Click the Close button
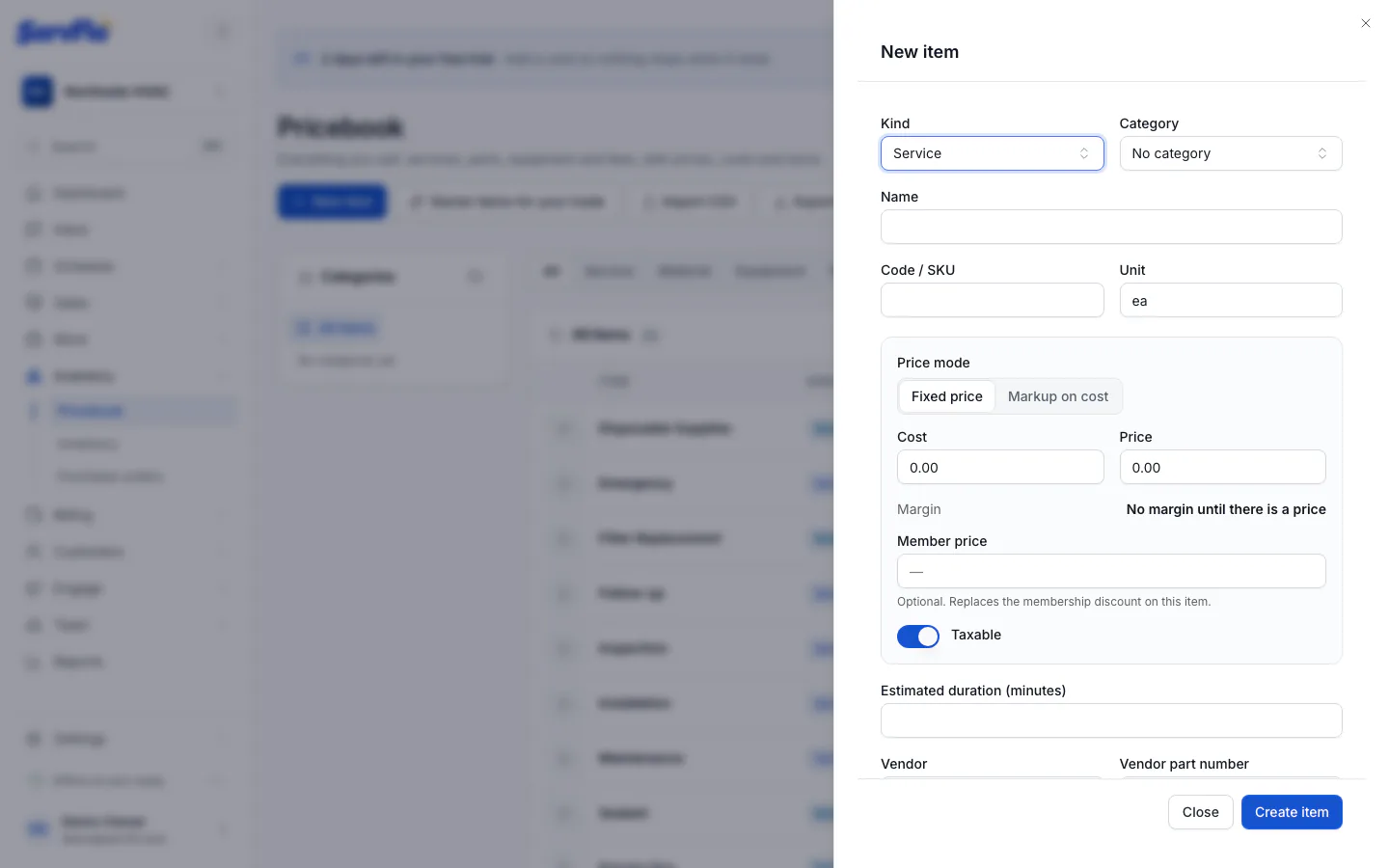Image resolution: width=1389 pixels, height=868 pixels. [x=1200, y=812]
